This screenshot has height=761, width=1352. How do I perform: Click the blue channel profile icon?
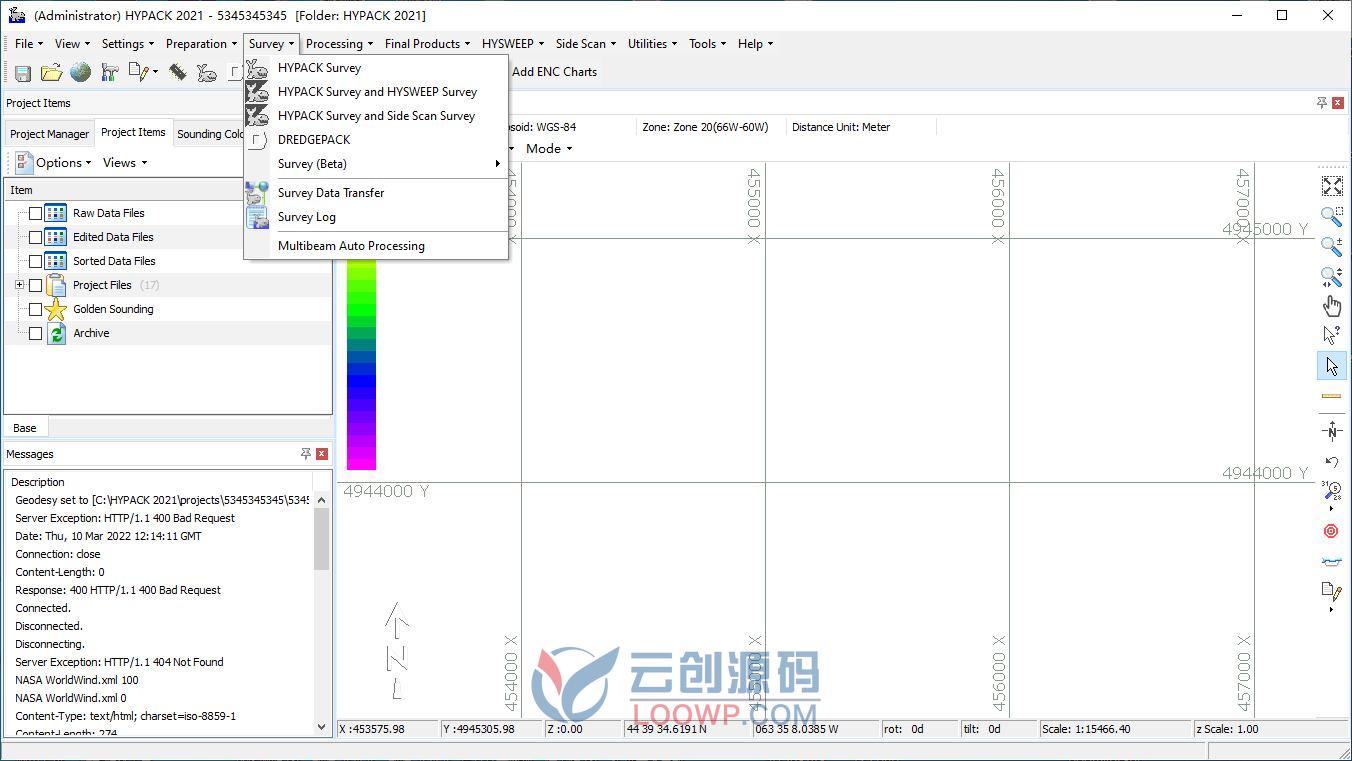point(1331,561)
